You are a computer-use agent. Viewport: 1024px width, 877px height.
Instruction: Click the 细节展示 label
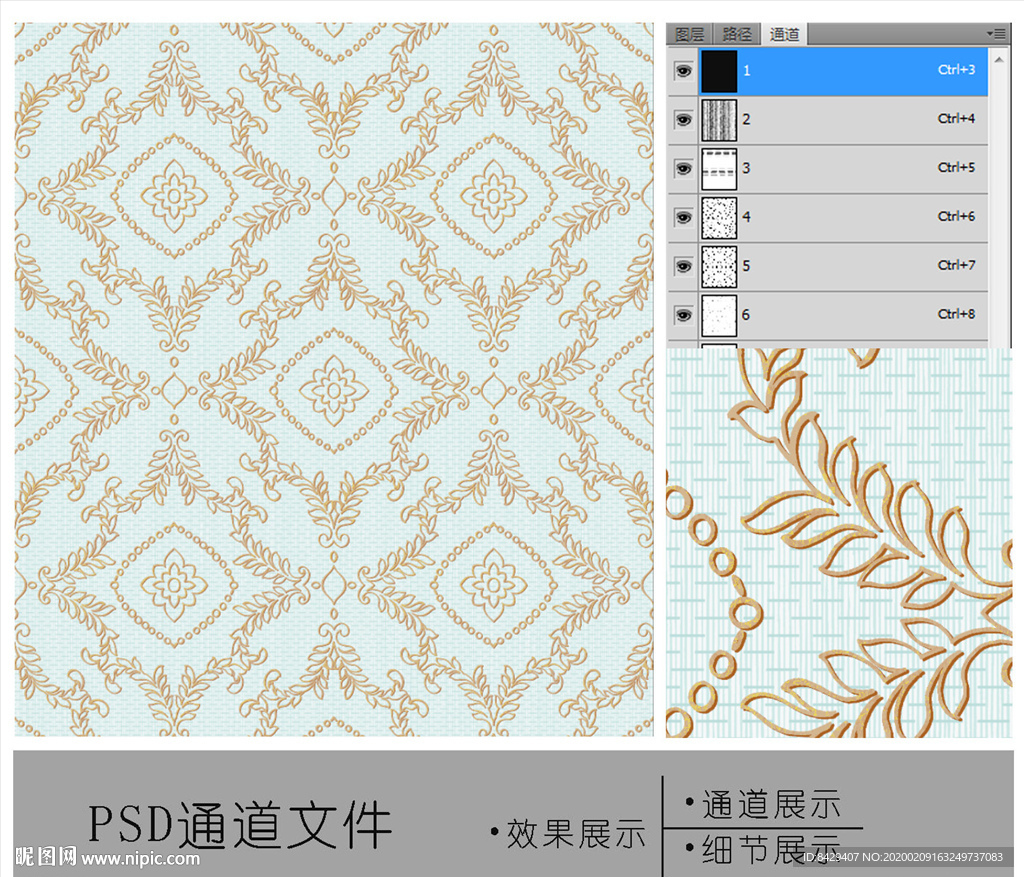coord(771,849)
